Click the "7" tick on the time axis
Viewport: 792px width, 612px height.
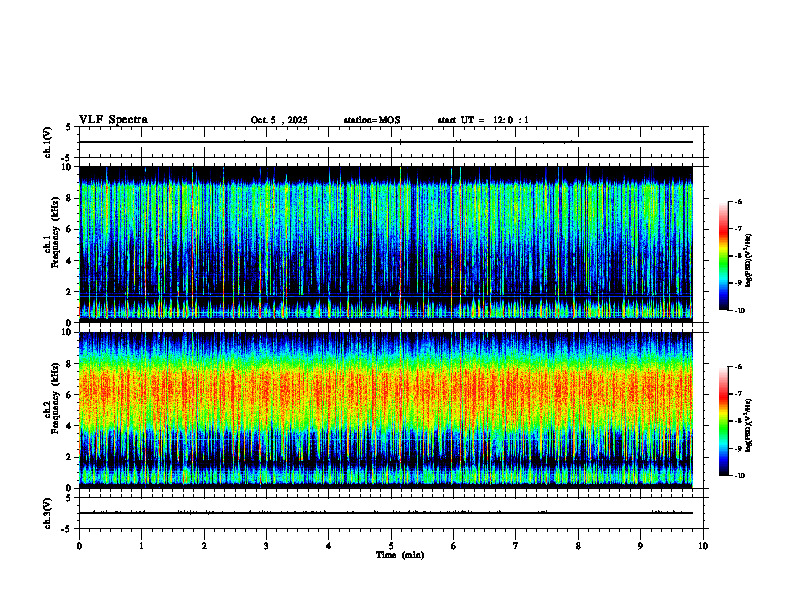pyautogui.click(x=516, y=546)
